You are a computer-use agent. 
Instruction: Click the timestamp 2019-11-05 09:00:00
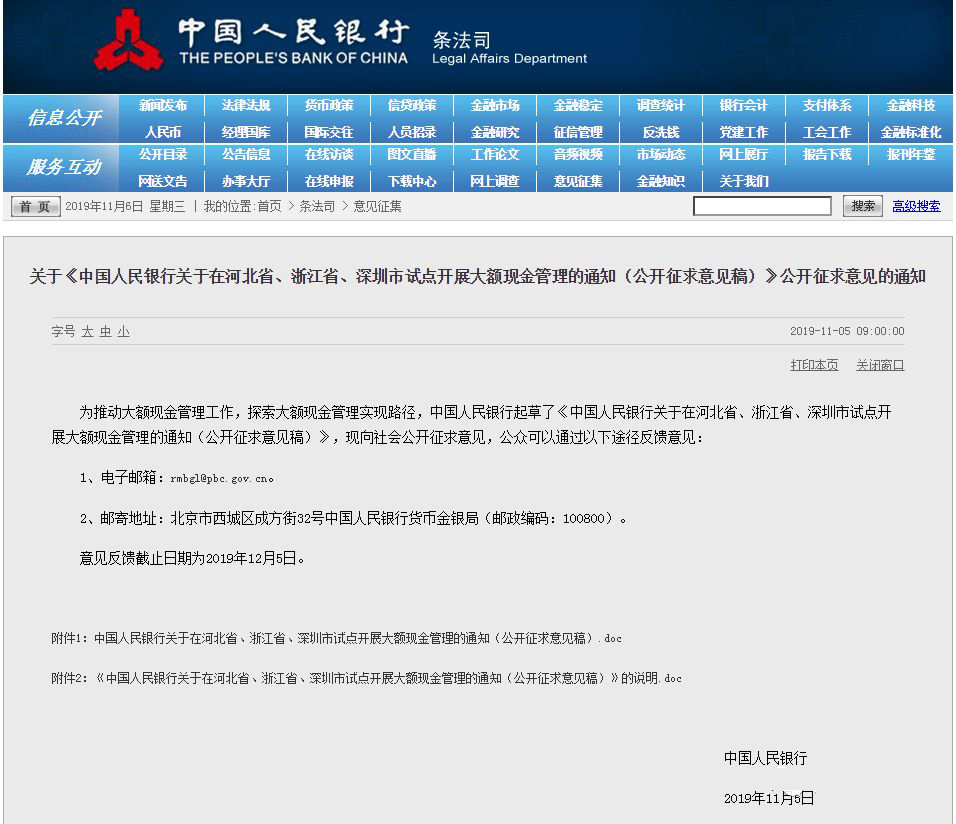click(x=847, y=331)
